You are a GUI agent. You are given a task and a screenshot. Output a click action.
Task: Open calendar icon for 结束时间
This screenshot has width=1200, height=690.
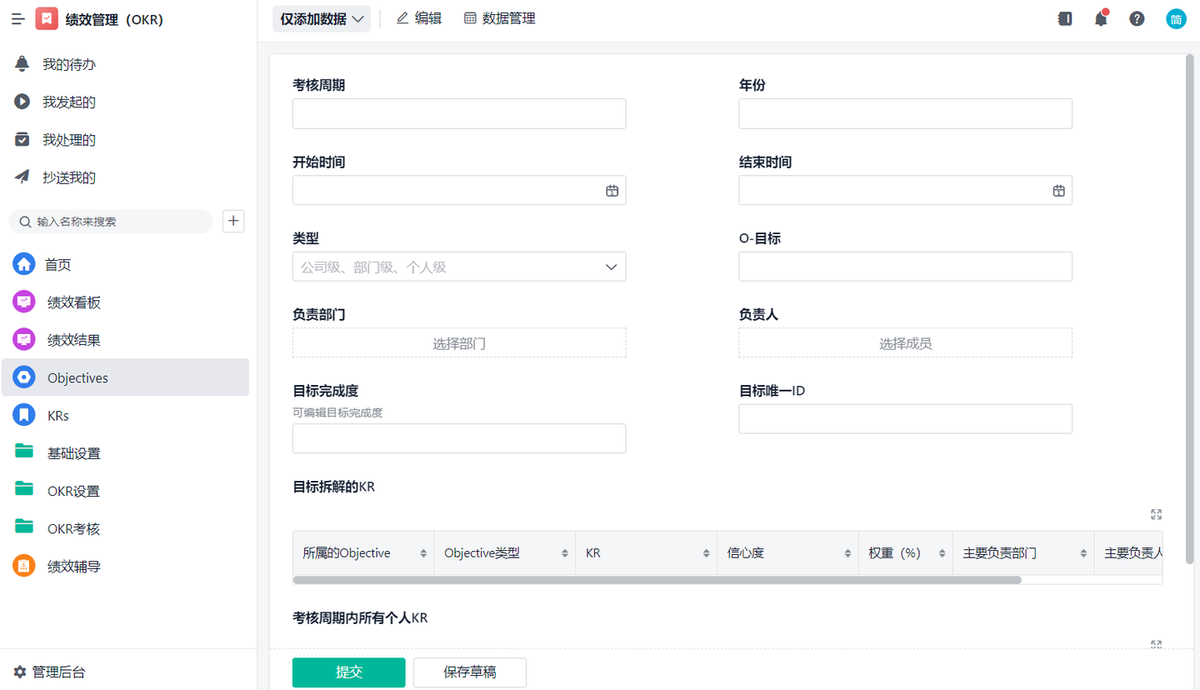(1058, 190)
